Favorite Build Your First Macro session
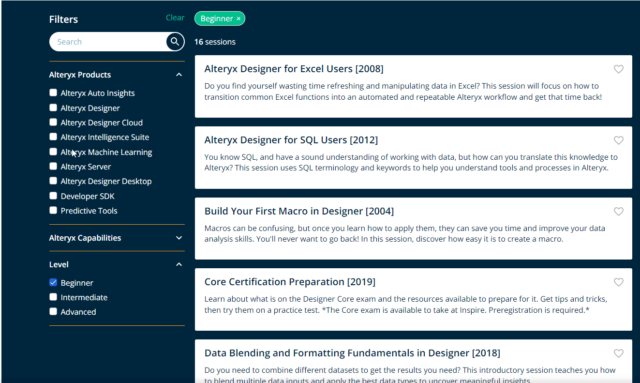 click(618, 212)
